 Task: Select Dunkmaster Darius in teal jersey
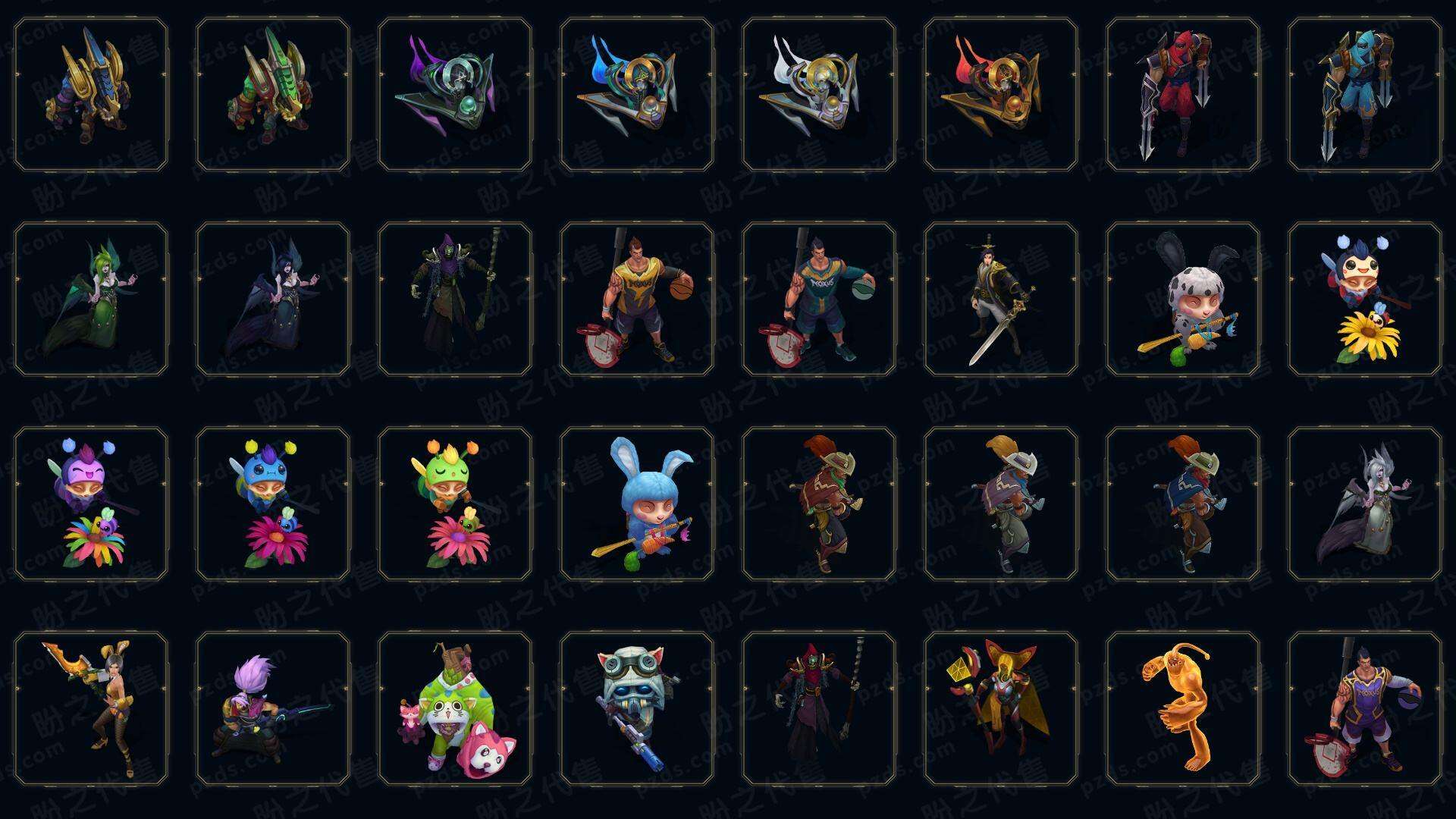[x=819, y=299]
